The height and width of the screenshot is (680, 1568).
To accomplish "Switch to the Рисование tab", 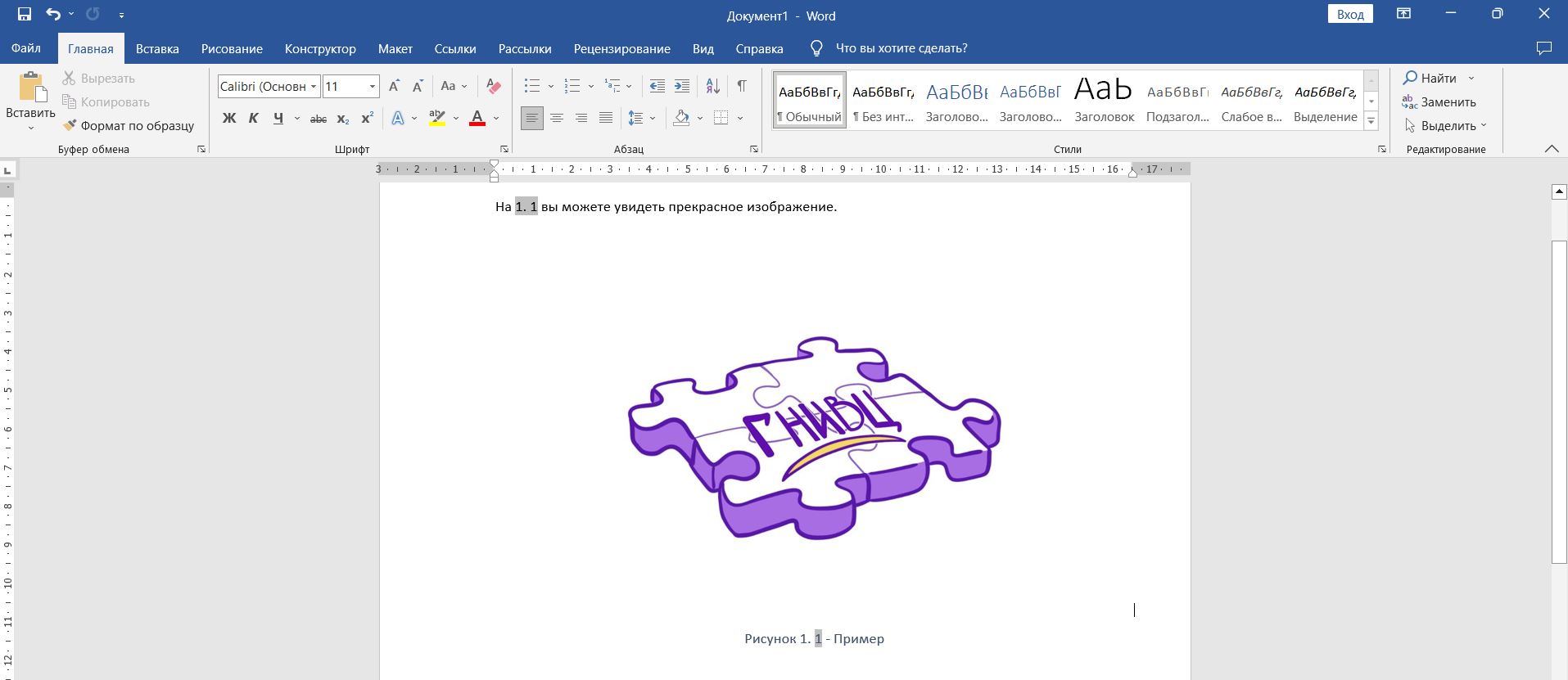I will [232, 48].
